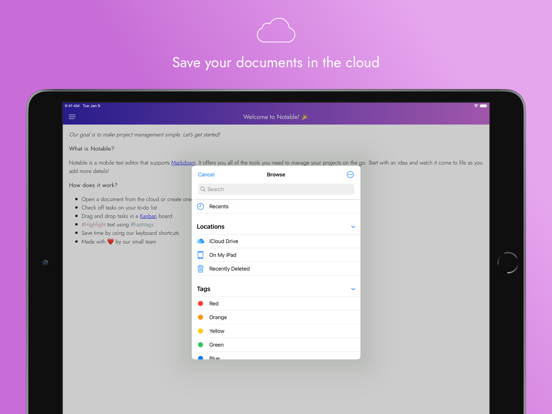Screen dimensions: 552x414
Task: Click the Recents clock icon
Action: [x=200, y=206]
